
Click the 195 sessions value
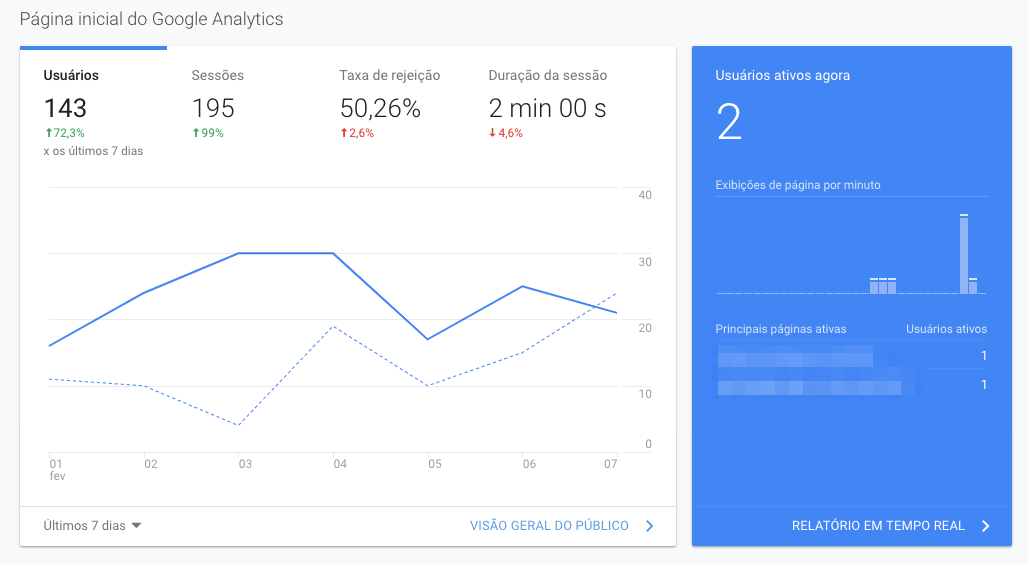click(213, 108)
